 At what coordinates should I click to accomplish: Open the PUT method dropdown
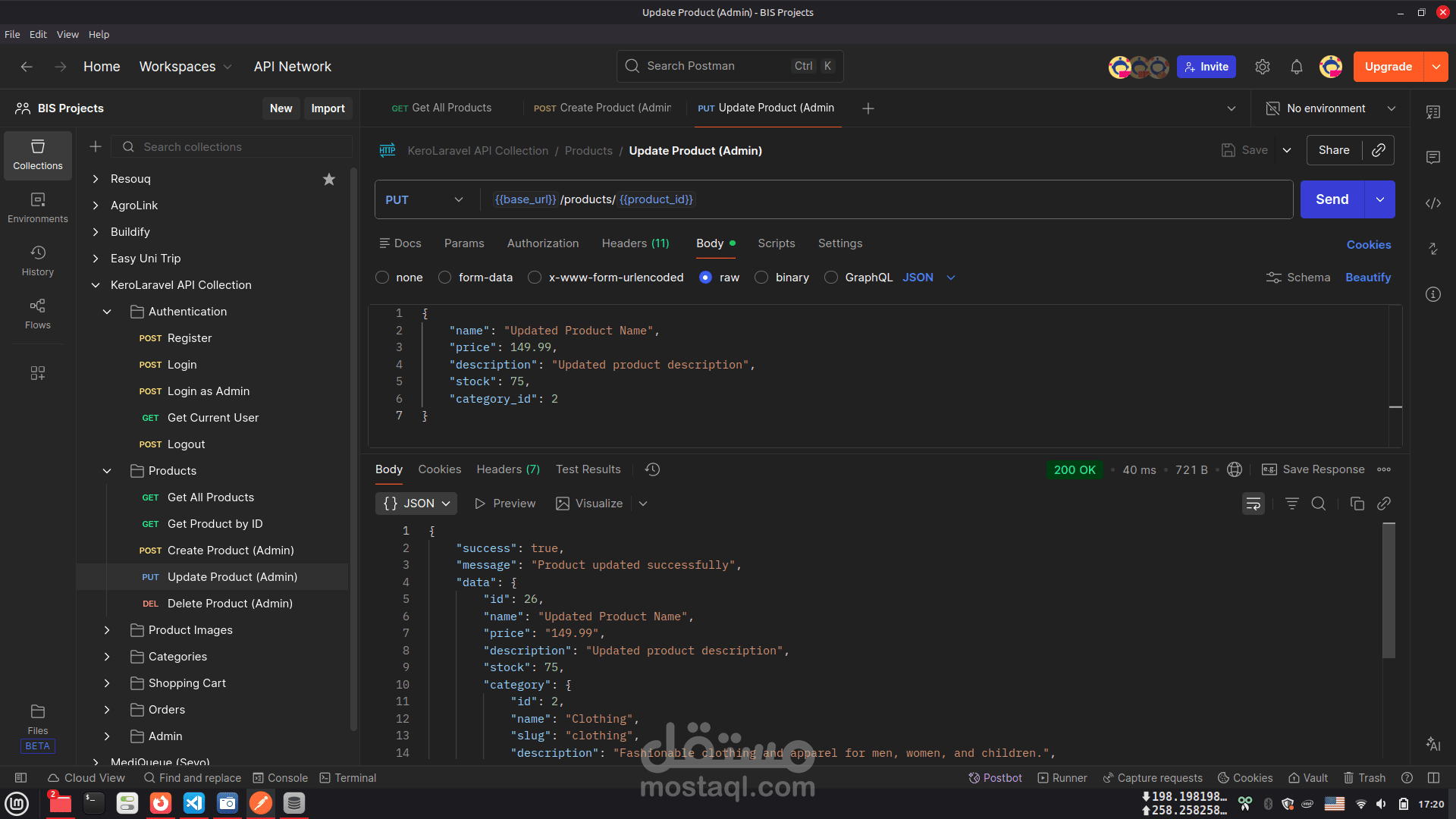(425, 199)
